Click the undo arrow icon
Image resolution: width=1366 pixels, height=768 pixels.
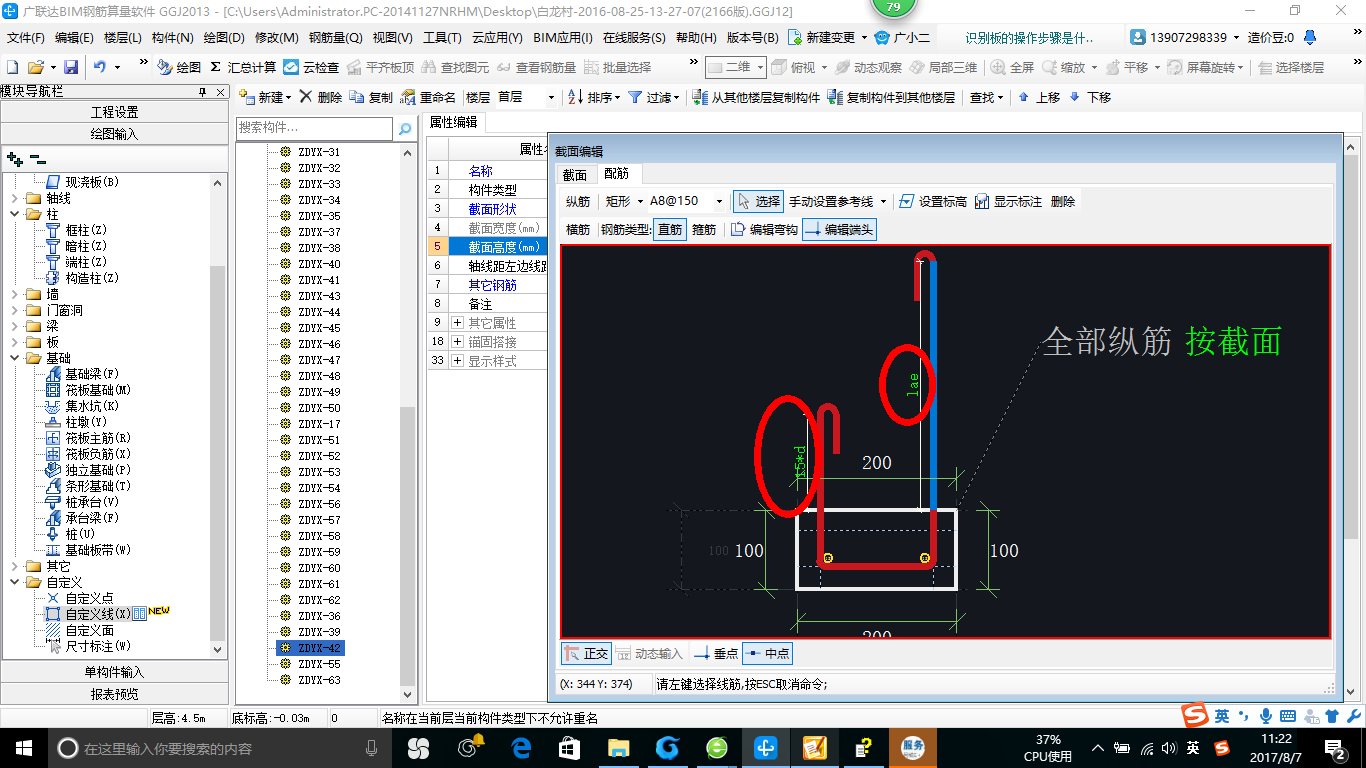(100, 67)
